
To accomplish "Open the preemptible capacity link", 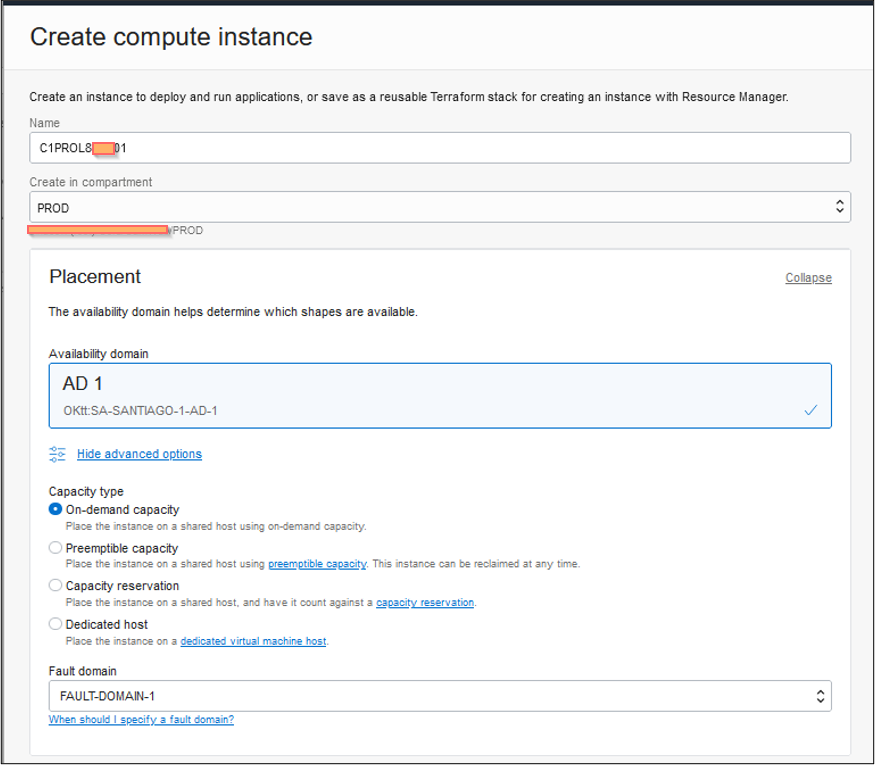I will pos(317,564).
